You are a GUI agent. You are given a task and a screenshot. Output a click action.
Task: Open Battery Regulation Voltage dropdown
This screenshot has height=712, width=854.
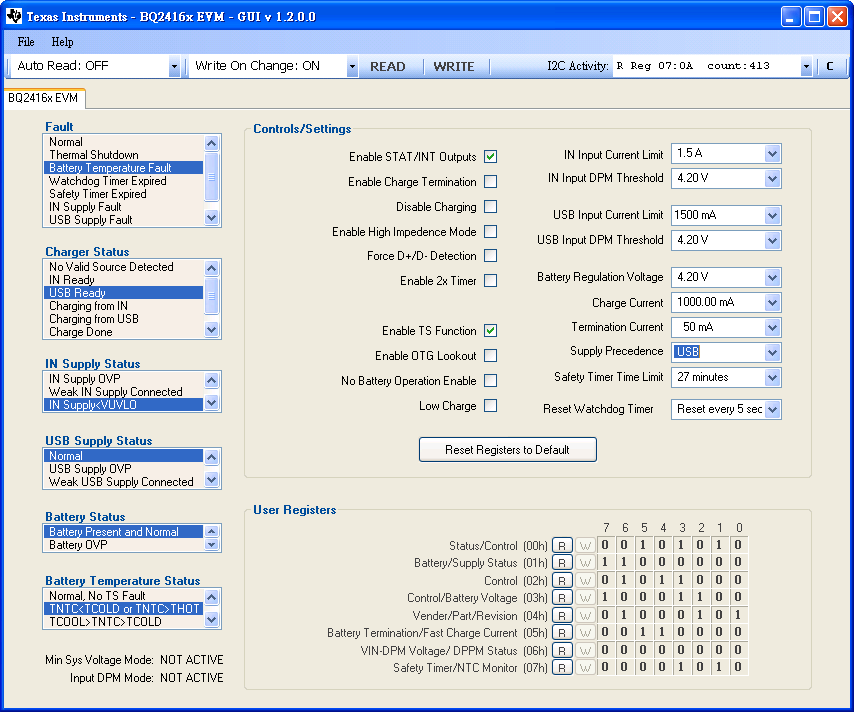coord(772,277)
